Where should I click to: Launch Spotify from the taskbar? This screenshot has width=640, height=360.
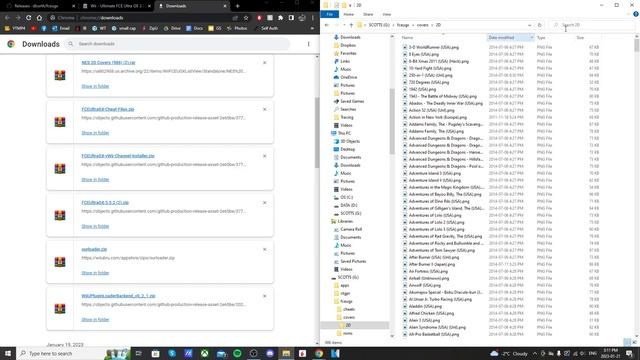point(237,353)
